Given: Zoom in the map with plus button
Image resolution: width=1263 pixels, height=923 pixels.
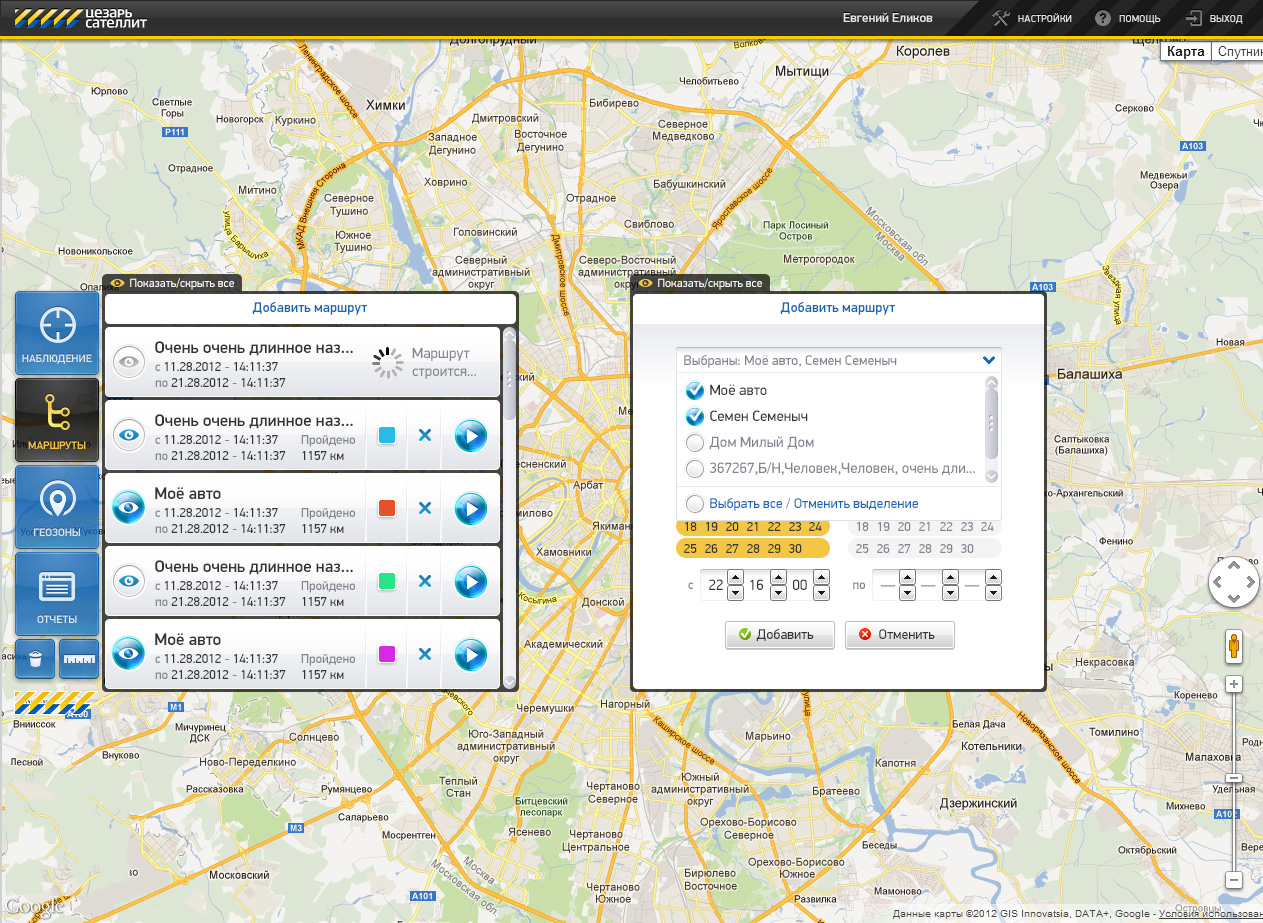Looking at the screenshot, I should click(1234, 685).
